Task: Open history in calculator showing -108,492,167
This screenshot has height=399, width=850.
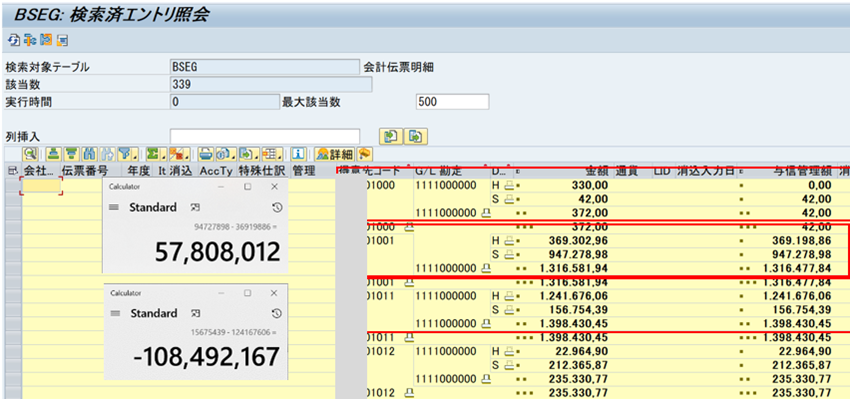Action: [276, 314]
